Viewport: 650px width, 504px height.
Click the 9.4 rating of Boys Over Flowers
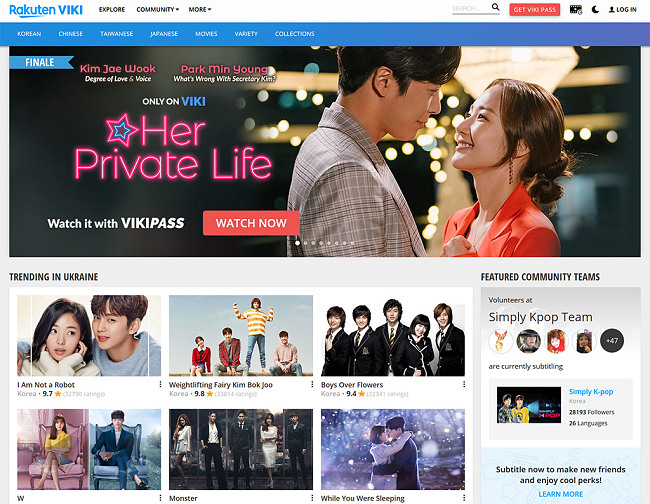[352, 394]
